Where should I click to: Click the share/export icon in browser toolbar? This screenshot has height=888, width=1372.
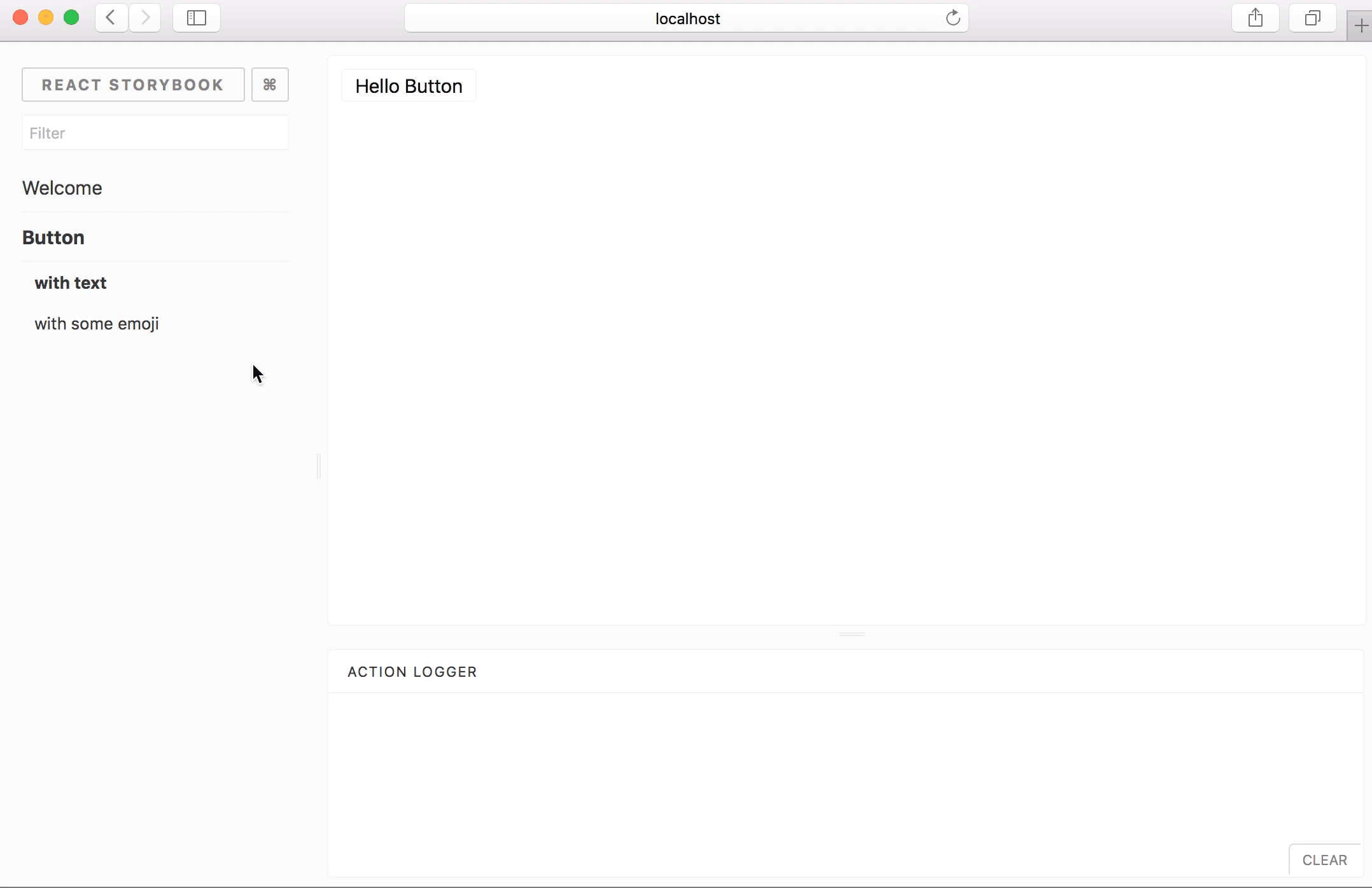click(1255, 18)
